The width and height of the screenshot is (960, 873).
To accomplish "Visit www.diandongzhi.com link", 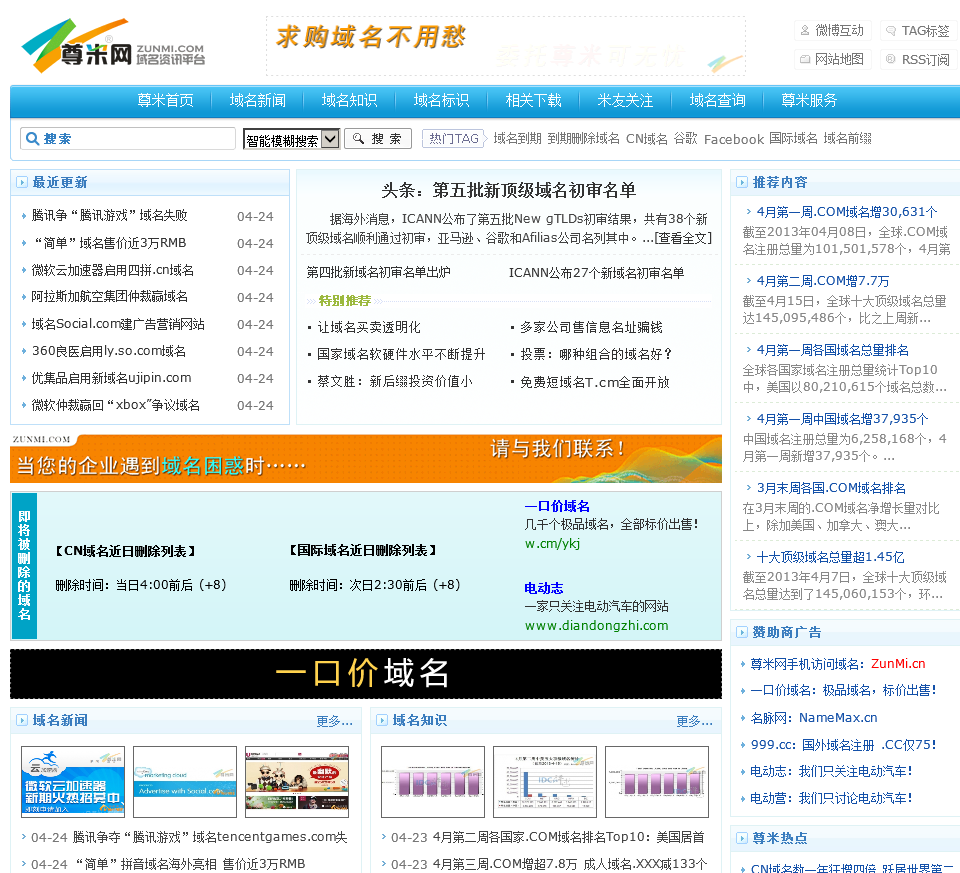I will tap(596, 626).
